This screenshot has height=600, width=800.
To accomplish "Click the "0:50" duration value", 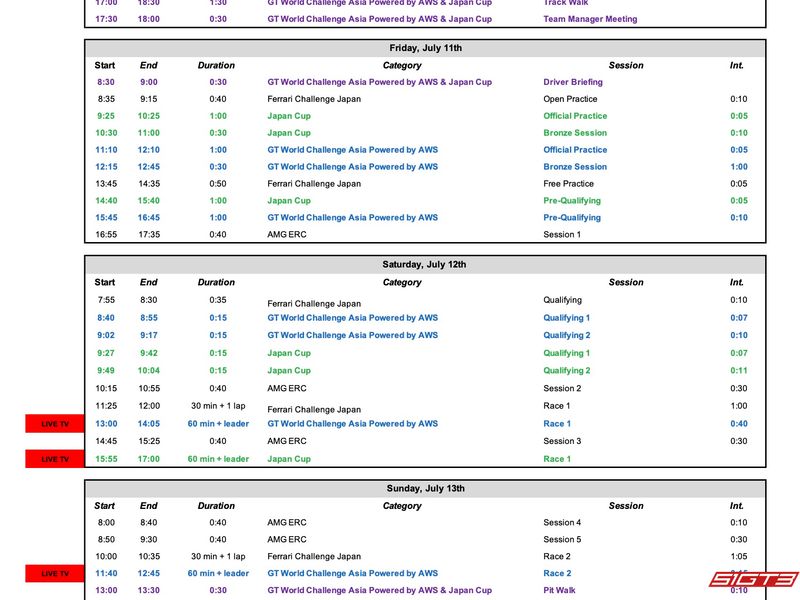I will point(218,184).
